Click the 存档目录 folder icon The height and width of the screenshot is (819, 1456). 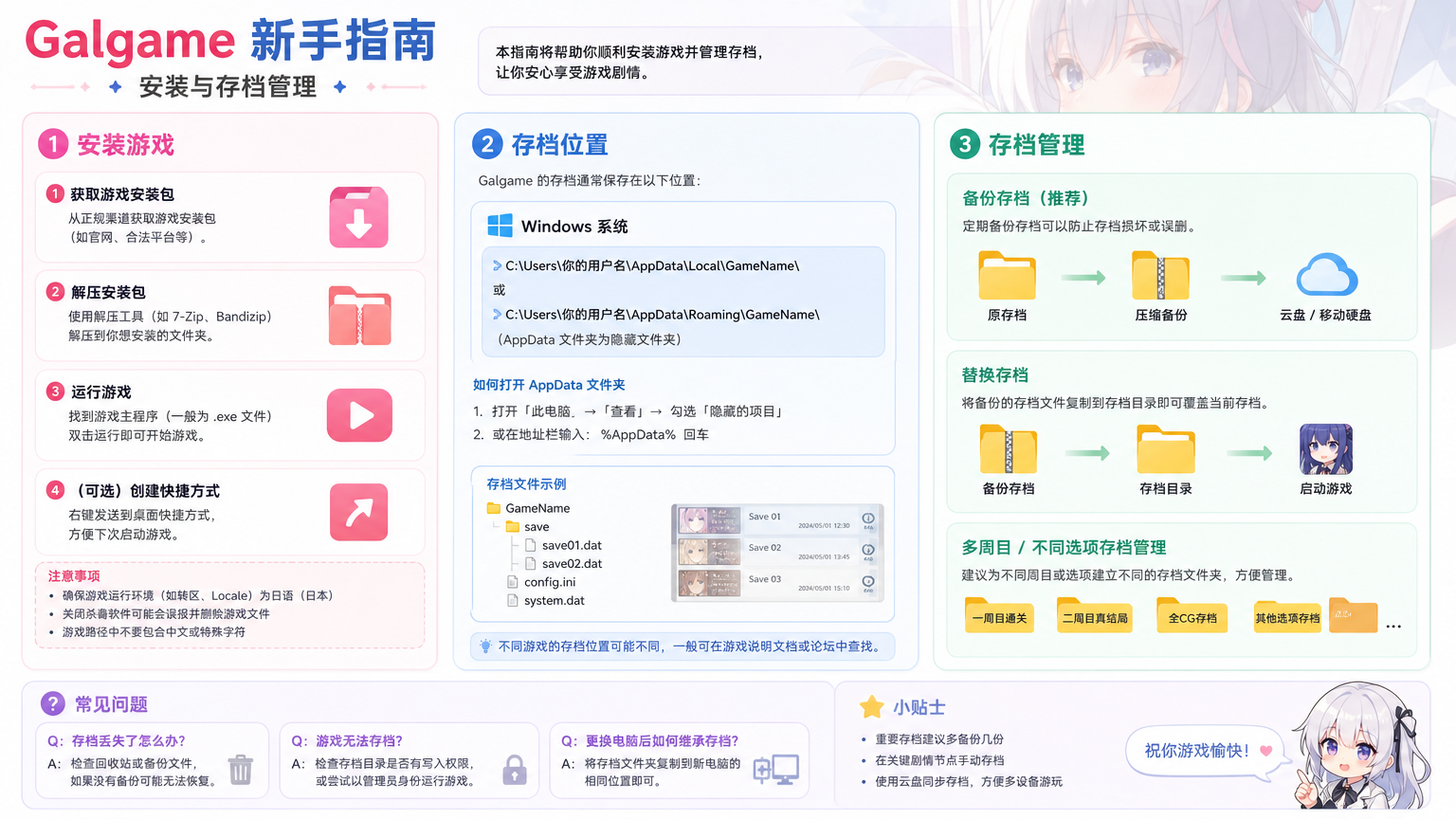pyautogui.click(x=1166, y=449)
